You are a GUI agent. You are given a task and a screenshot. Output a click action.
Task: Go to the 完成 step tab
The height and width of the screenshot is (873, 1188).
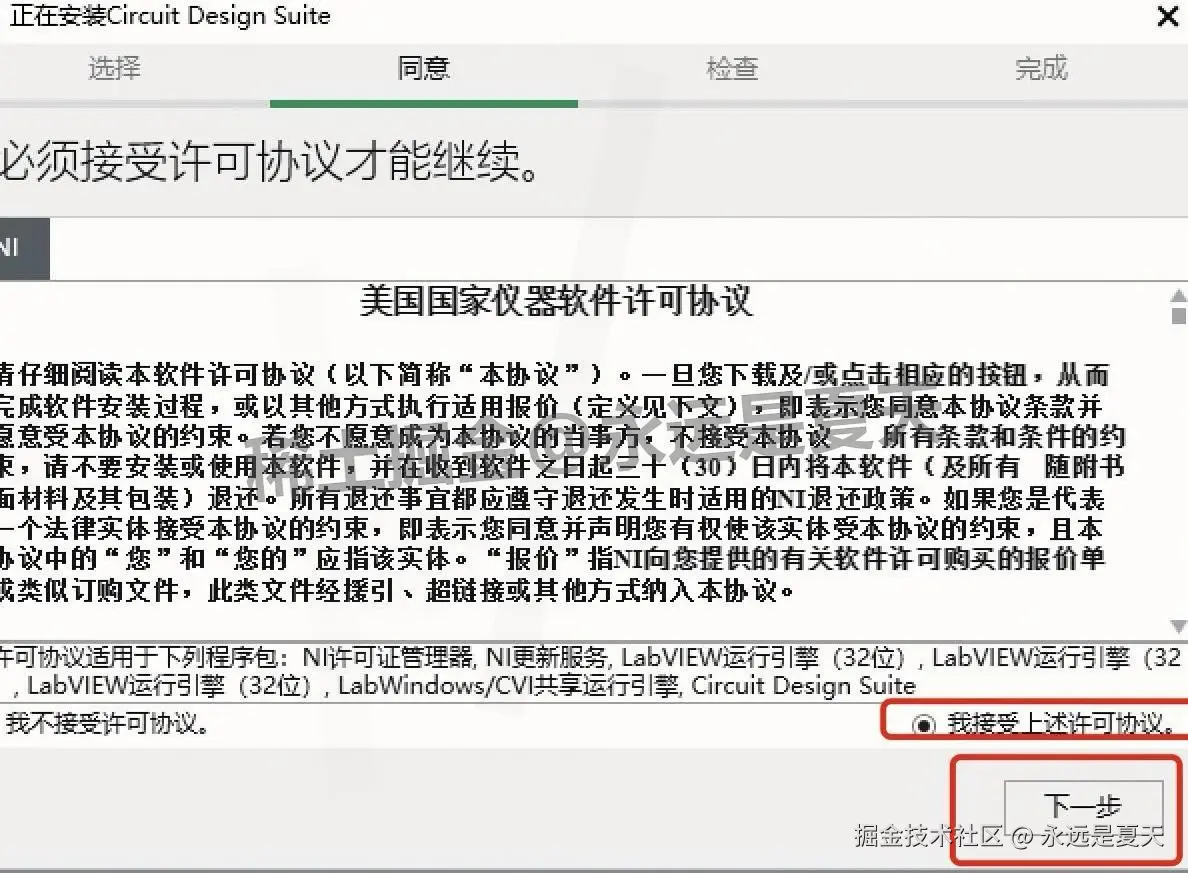pos(1041,68)
